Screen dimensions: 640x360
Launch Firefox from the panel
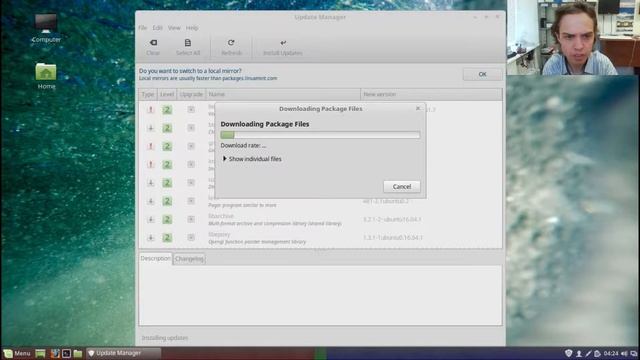pos(55,353)
